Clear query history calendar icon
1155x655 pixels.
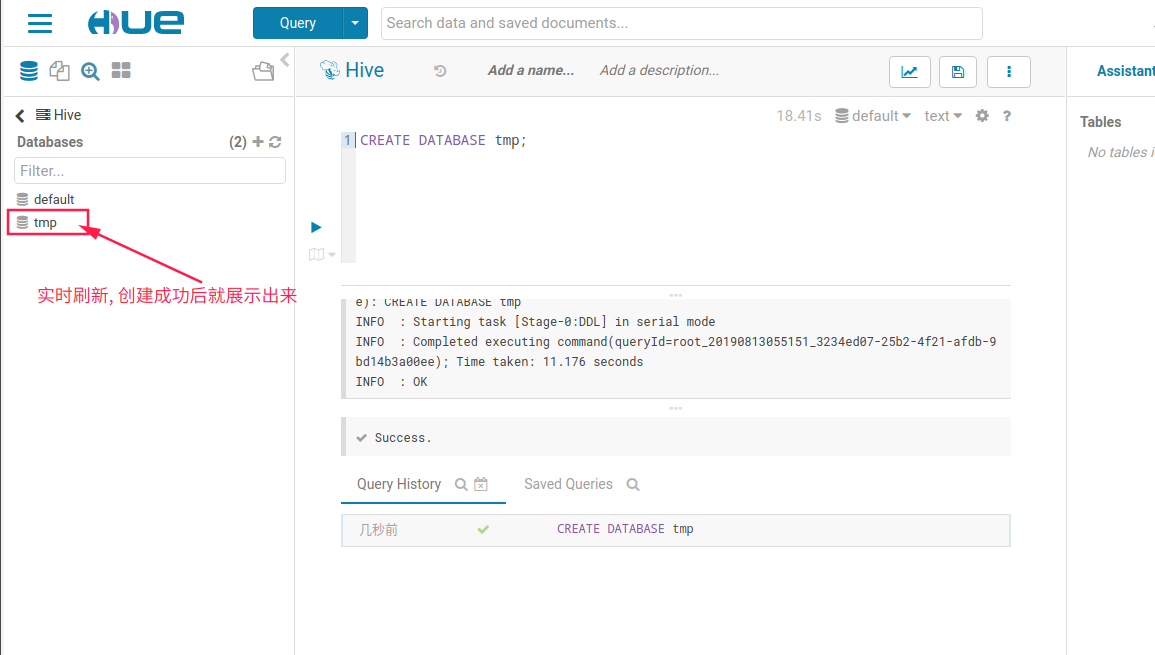481,484
